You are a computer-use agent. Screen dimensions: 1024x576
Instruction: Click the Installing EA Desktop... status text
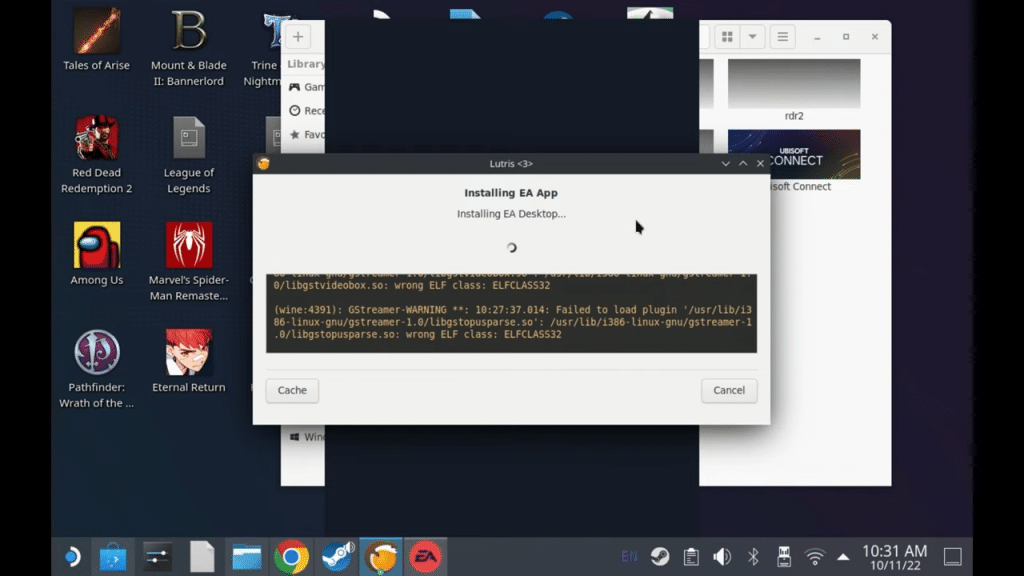[511, 214]
